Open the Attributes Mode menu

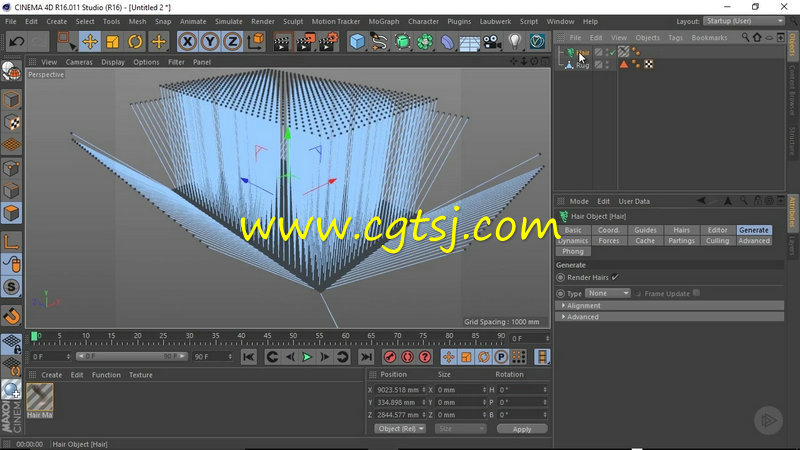tap(579, 201)
